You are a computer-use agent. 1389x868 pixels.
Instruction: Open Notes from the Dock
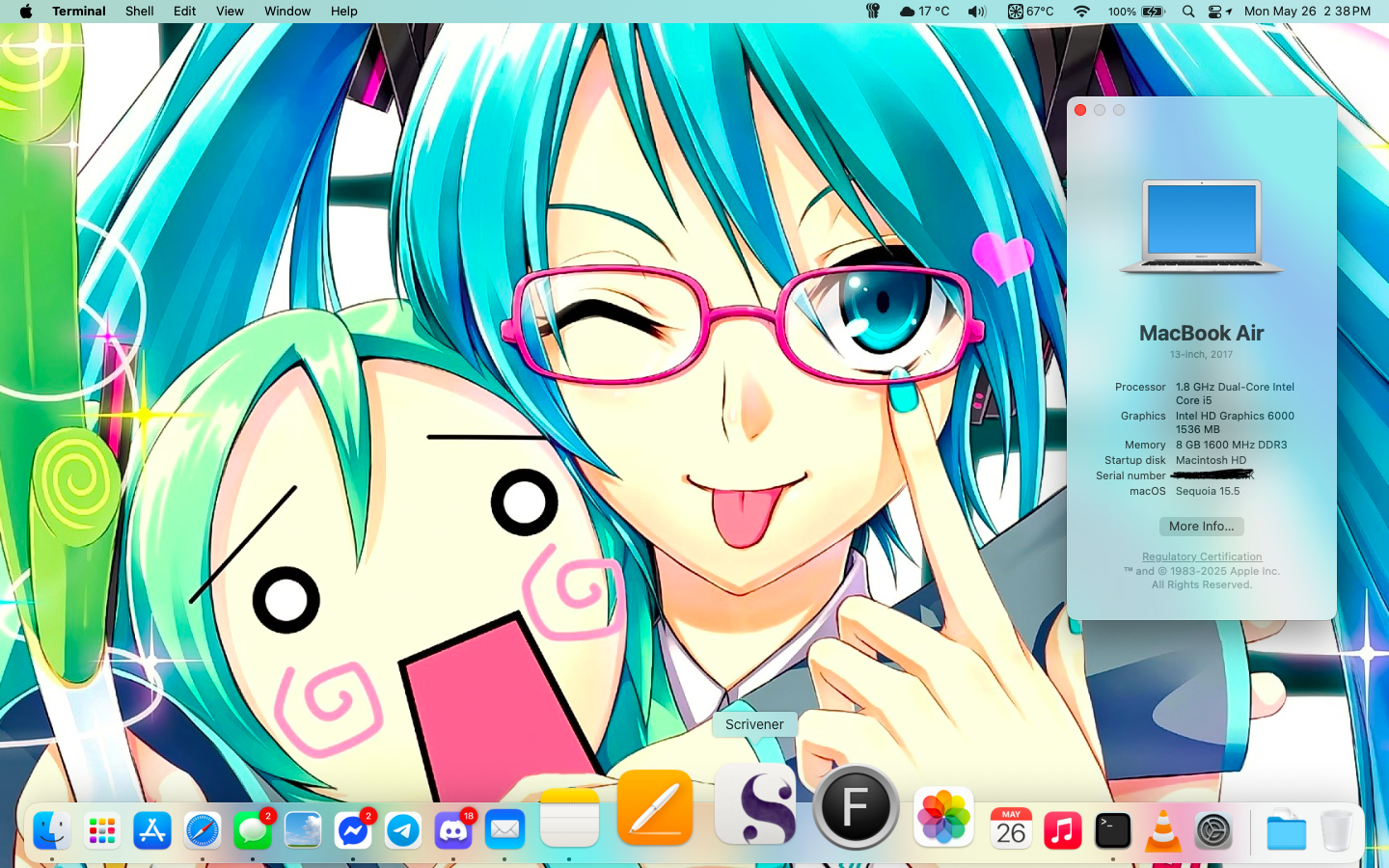pos(570,818)
